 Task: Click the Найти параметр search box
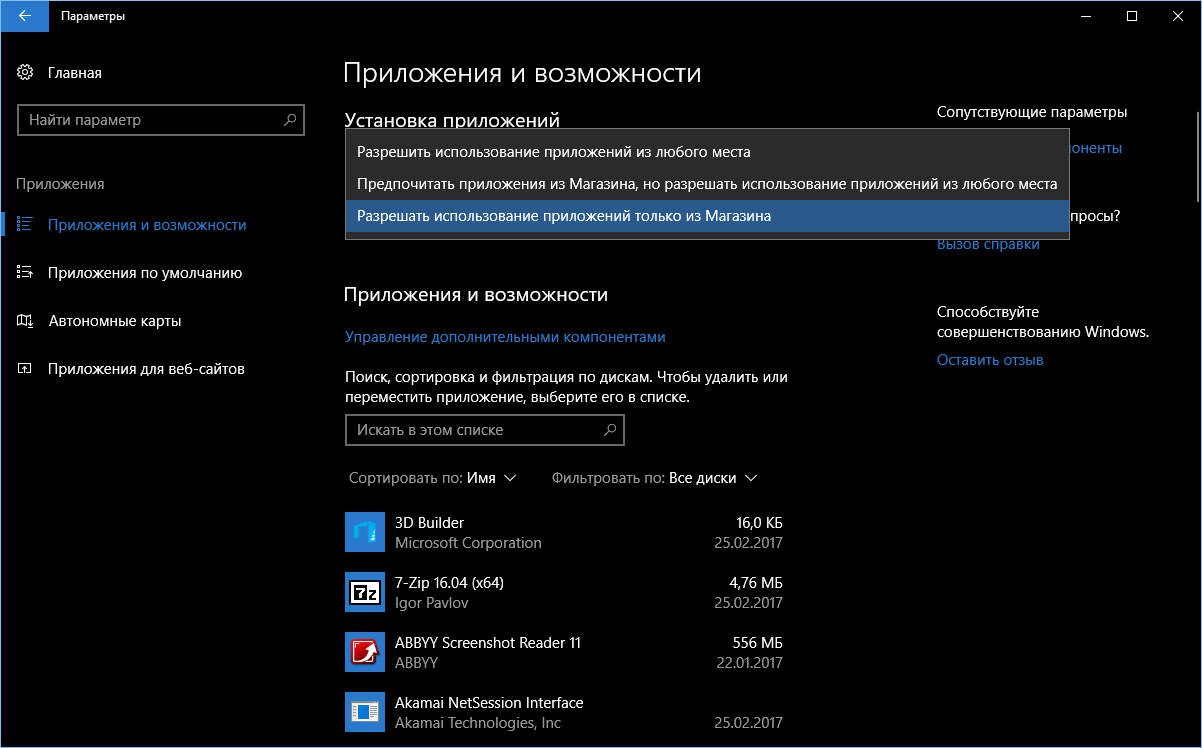161,119
